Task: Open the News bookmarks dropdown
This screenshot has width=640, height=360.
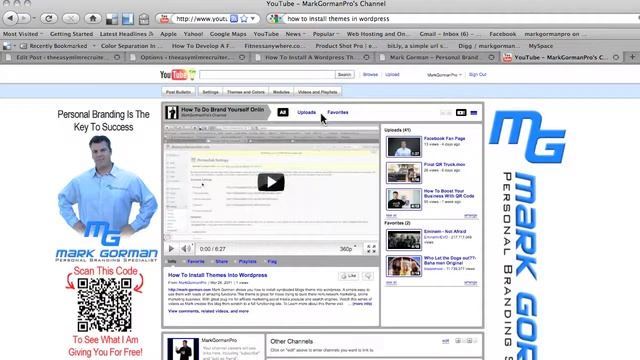Action: tap(296, 34)
